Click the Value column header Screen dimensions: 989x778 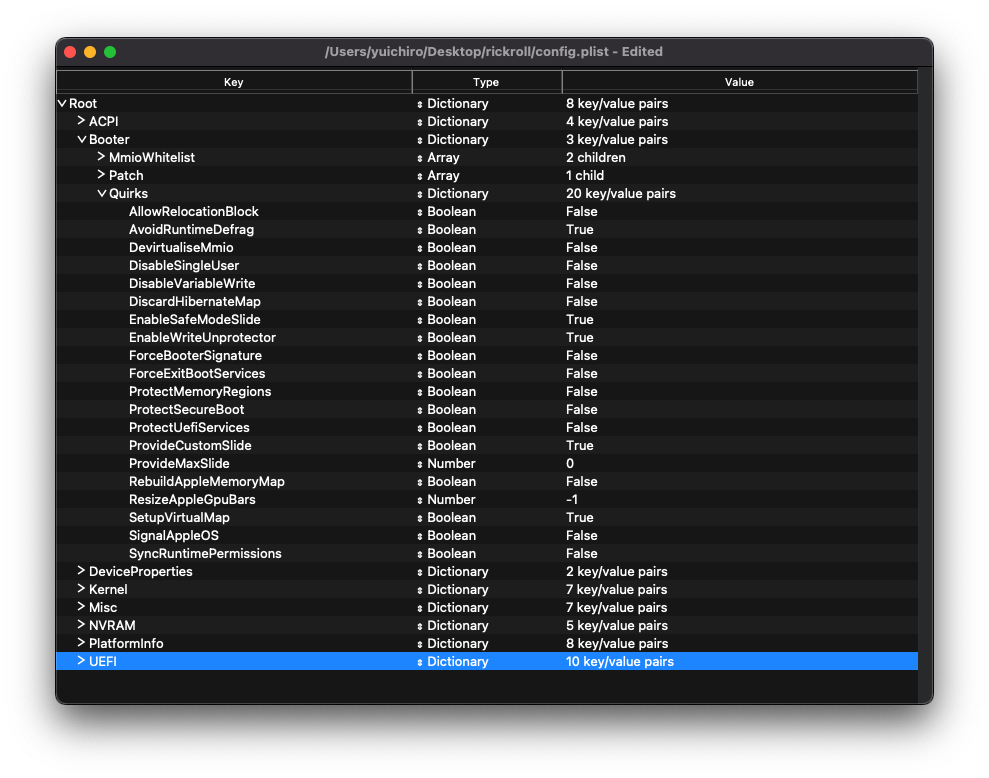(x=739, y=82)
